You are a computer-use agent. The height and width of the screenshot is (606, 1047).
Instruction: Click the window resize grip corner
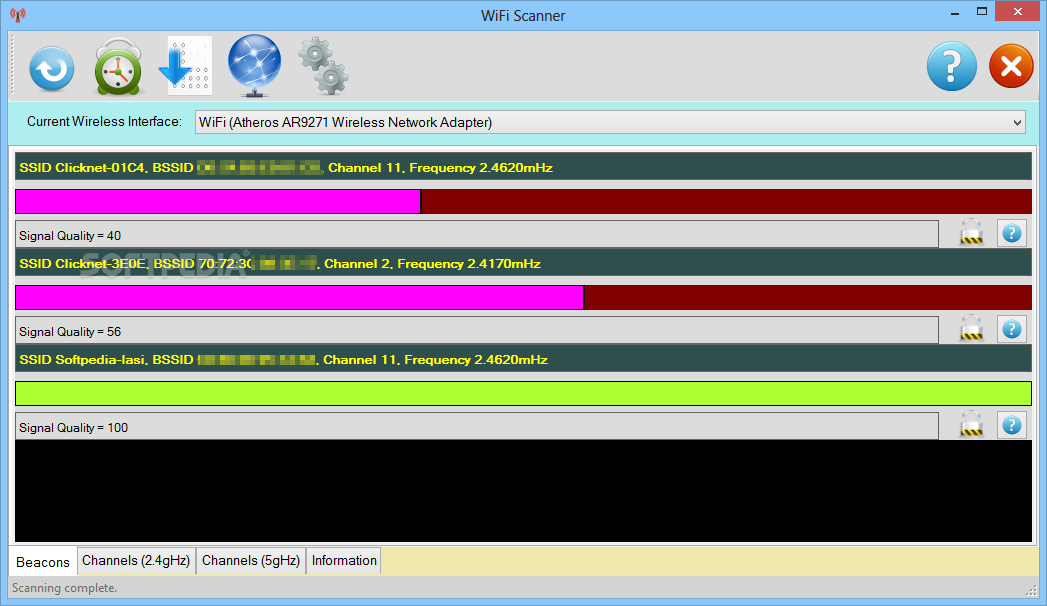pos(1032,590)
